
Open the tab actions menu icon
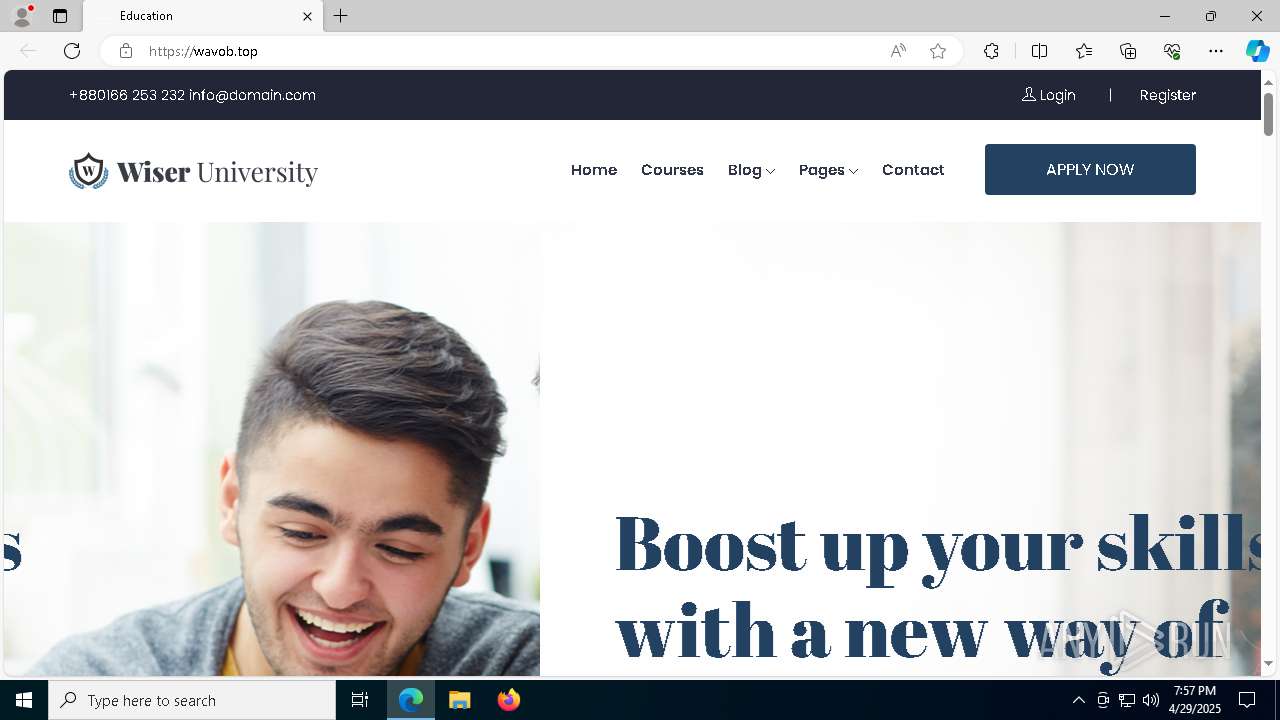[x=60, y=16]
